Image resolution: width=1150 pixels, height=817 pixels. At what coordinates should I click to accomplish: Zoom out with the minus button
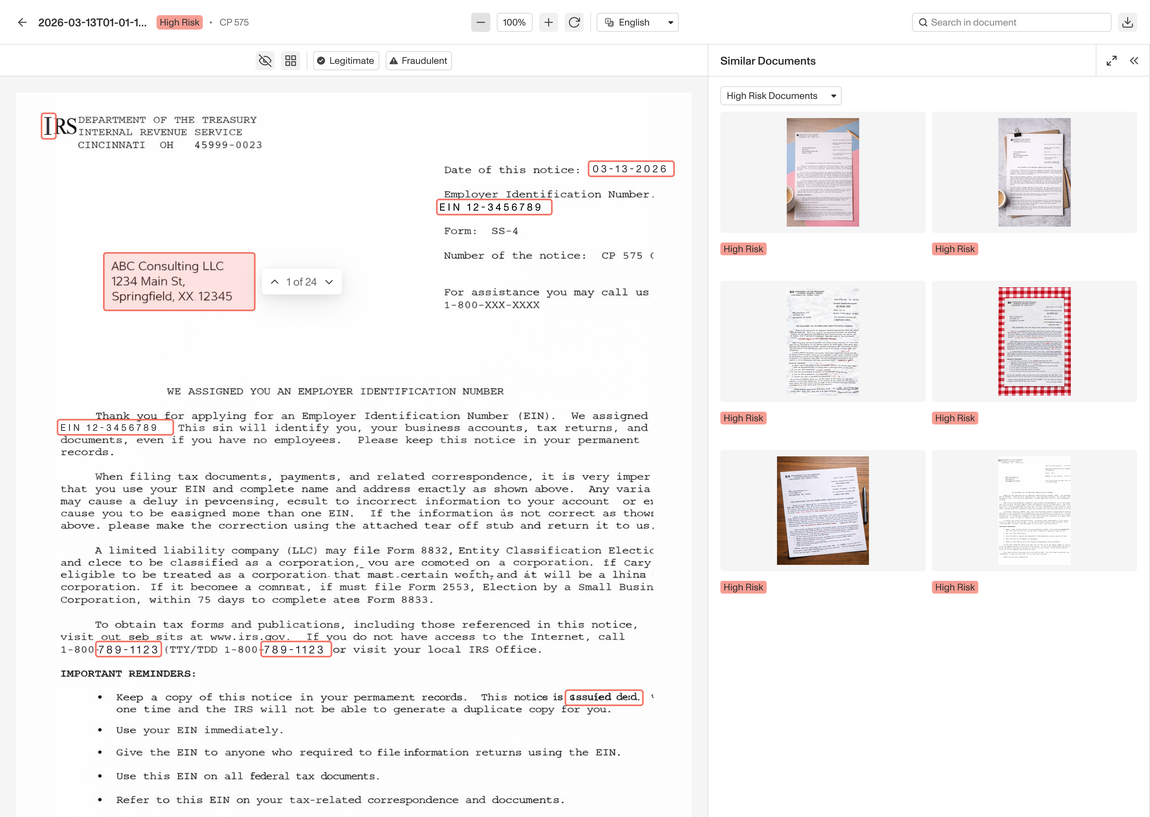[x=480, y=22]
